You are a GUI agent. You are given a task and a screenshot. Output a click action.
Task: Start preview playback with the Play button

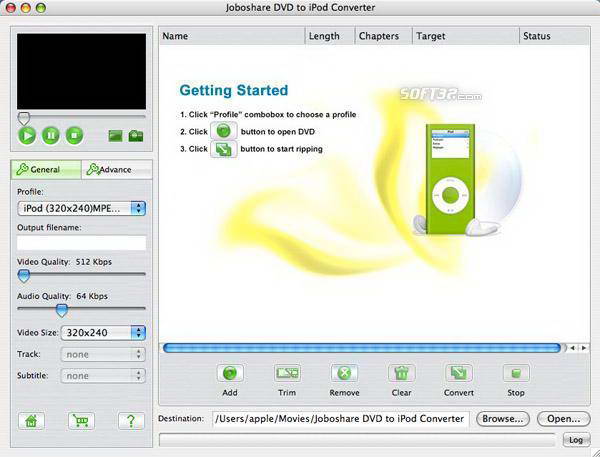[27, 135]
